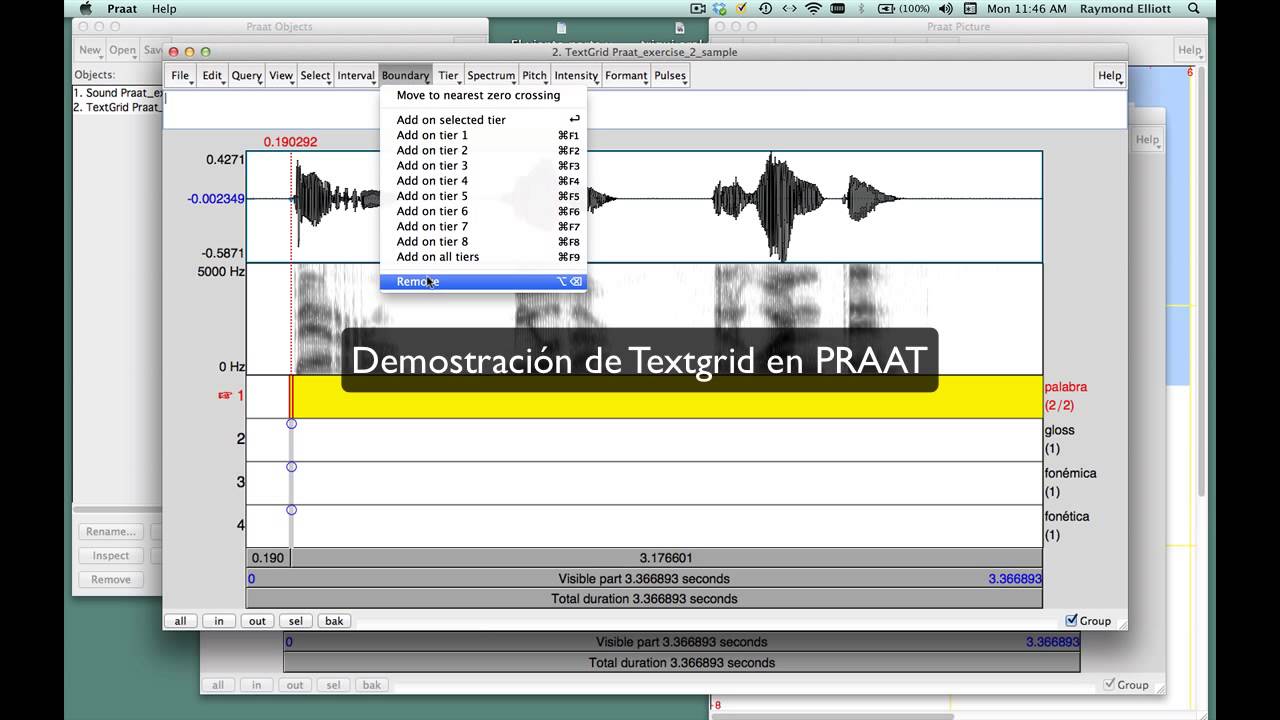Open the View dropdown menu
Image resolution: width=1280 pixels, height=720 pixels.
(281, 75)
